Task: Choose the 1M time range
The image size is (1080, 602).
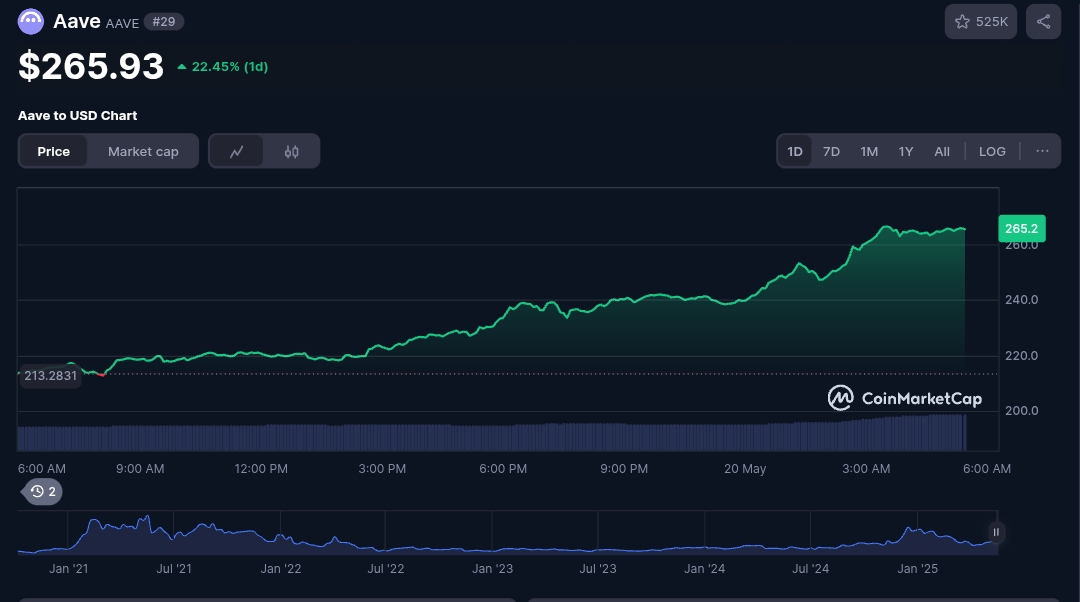Action: pyautogui.click(x=869, y=152)
